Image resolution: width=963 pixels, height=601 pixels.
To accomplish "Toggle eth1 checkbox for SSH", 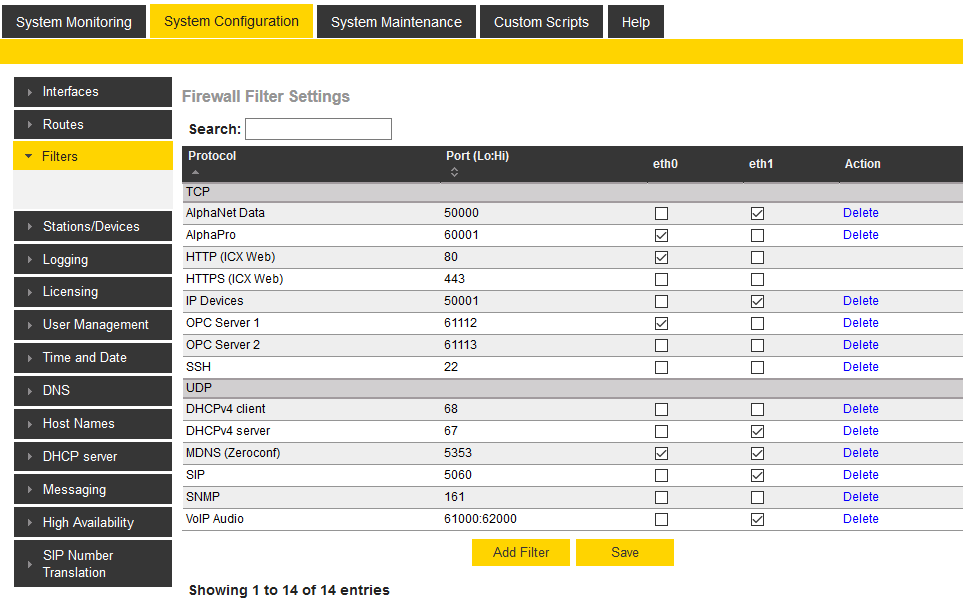I will (x=757, y=367).
